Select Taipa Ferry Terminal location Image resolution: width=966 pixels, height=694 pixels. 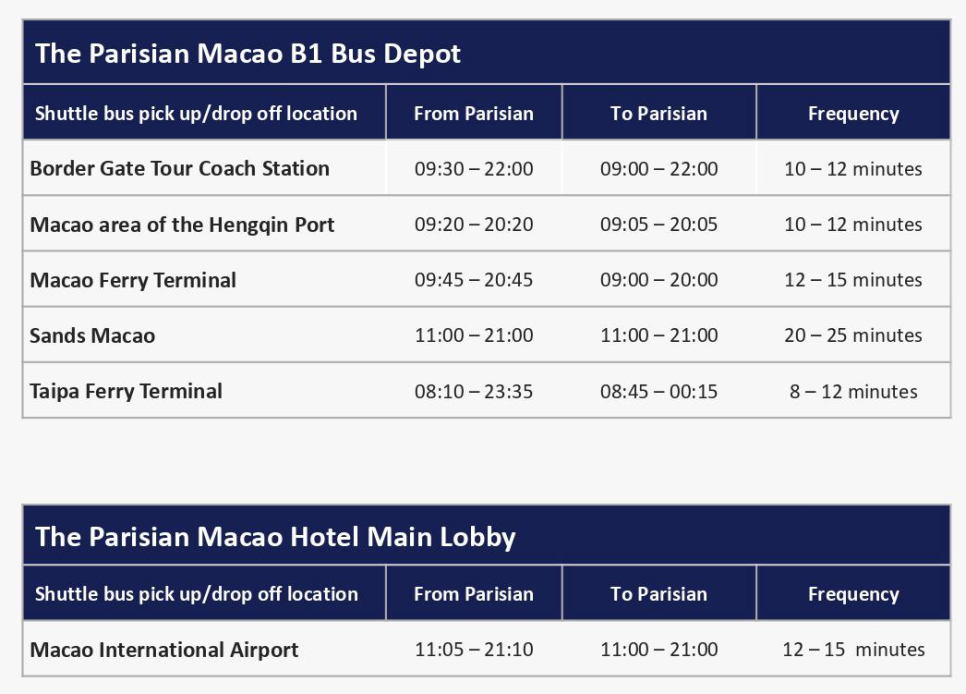point(126,391)
